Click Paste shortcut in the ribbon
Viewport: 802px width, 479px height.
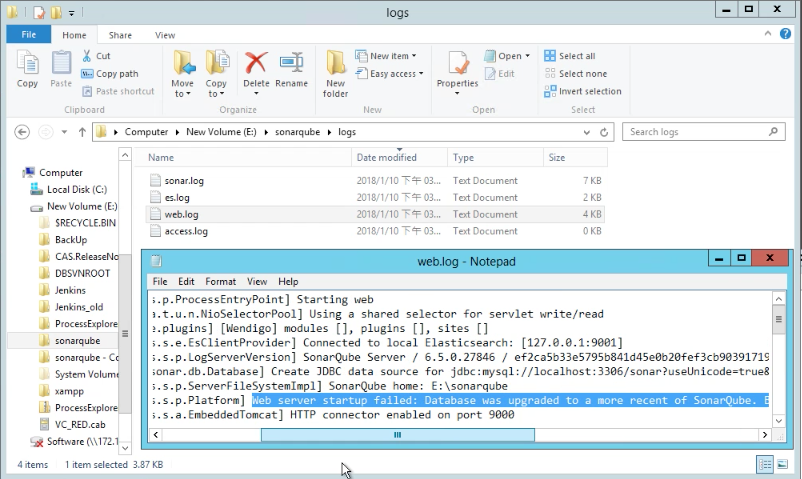[x=118, y=91]
